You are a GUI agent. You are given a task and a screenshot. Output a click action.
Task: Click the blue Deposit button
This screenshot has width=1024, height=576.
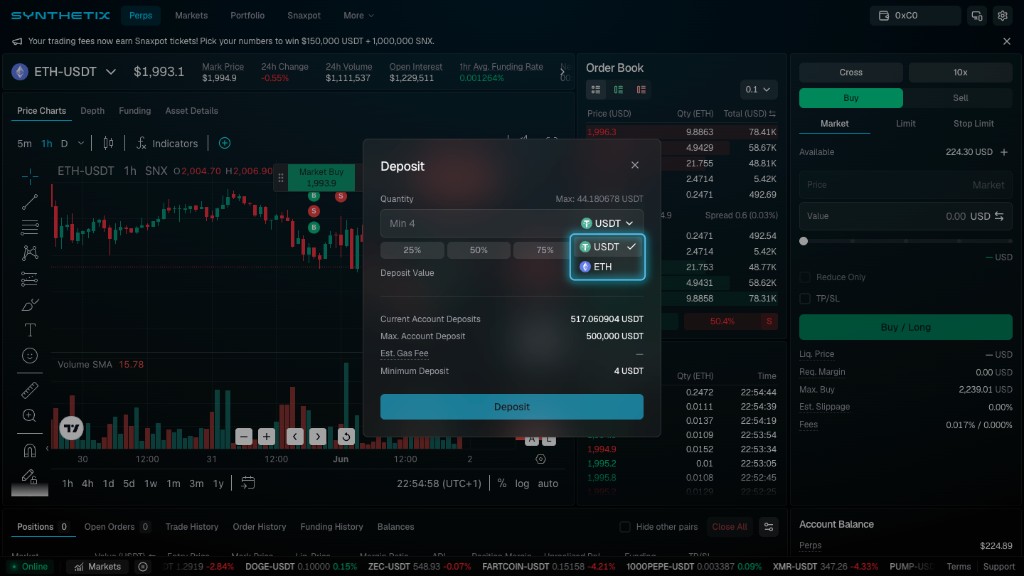511,407
